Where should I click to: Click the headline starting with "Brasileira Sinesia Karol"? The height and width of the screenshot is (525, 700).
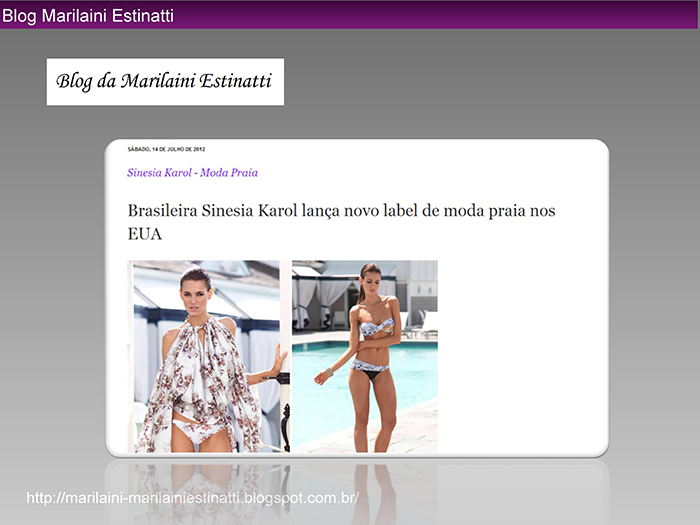[342, 222]
